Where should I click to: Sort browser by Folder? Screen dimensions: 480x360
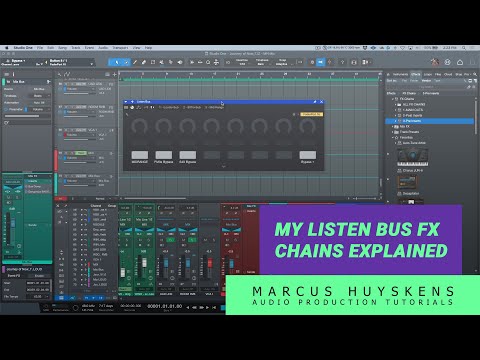tap(414, 81)
